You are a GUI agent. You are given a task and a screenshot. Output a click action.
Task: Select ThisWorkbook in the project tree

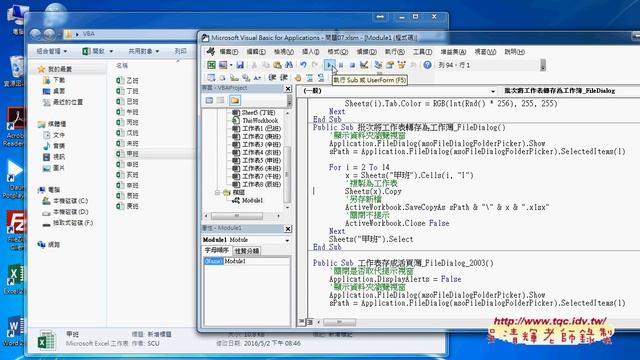(260, 120)
